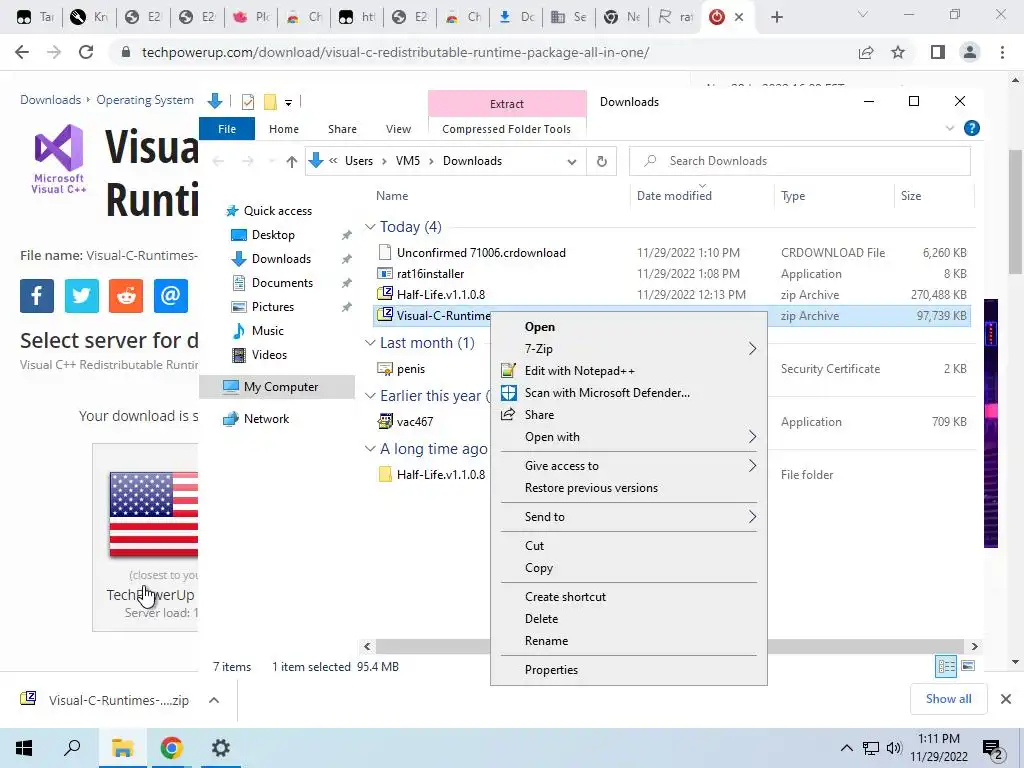Open Explorer help question mark icon
This screenshot has width=1024, height=768.
971,129
